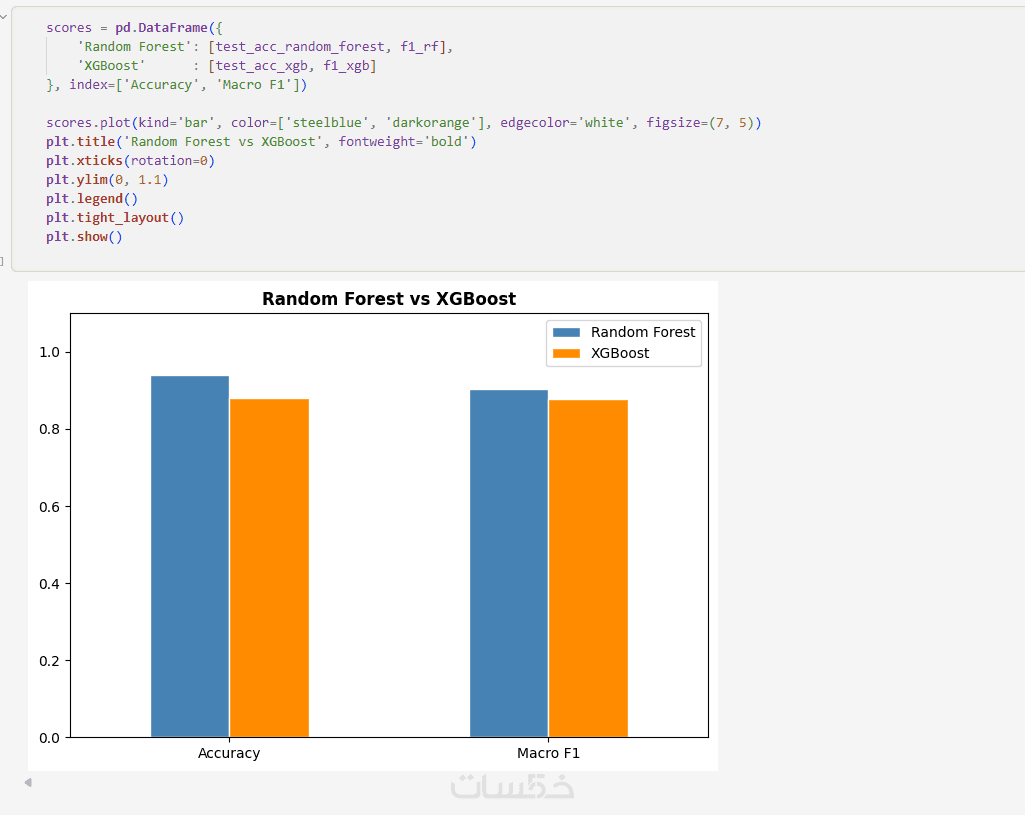Click the scroll-left arrow below the chart
Image resolution: width=1025 pixels, height=815 pixels.
tap(28, 782)
